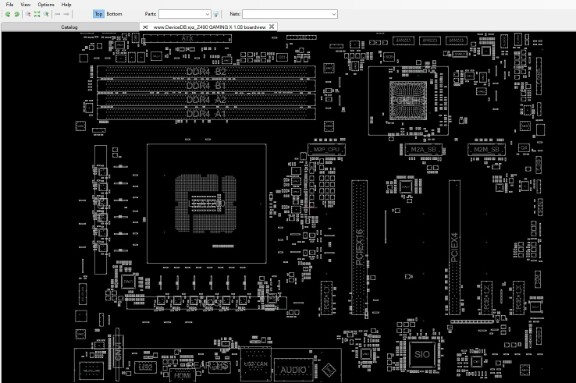Close the Z490 GAMING X boardview tab
The height and width of the screenshot is (383, 576).
coord(271,26)
